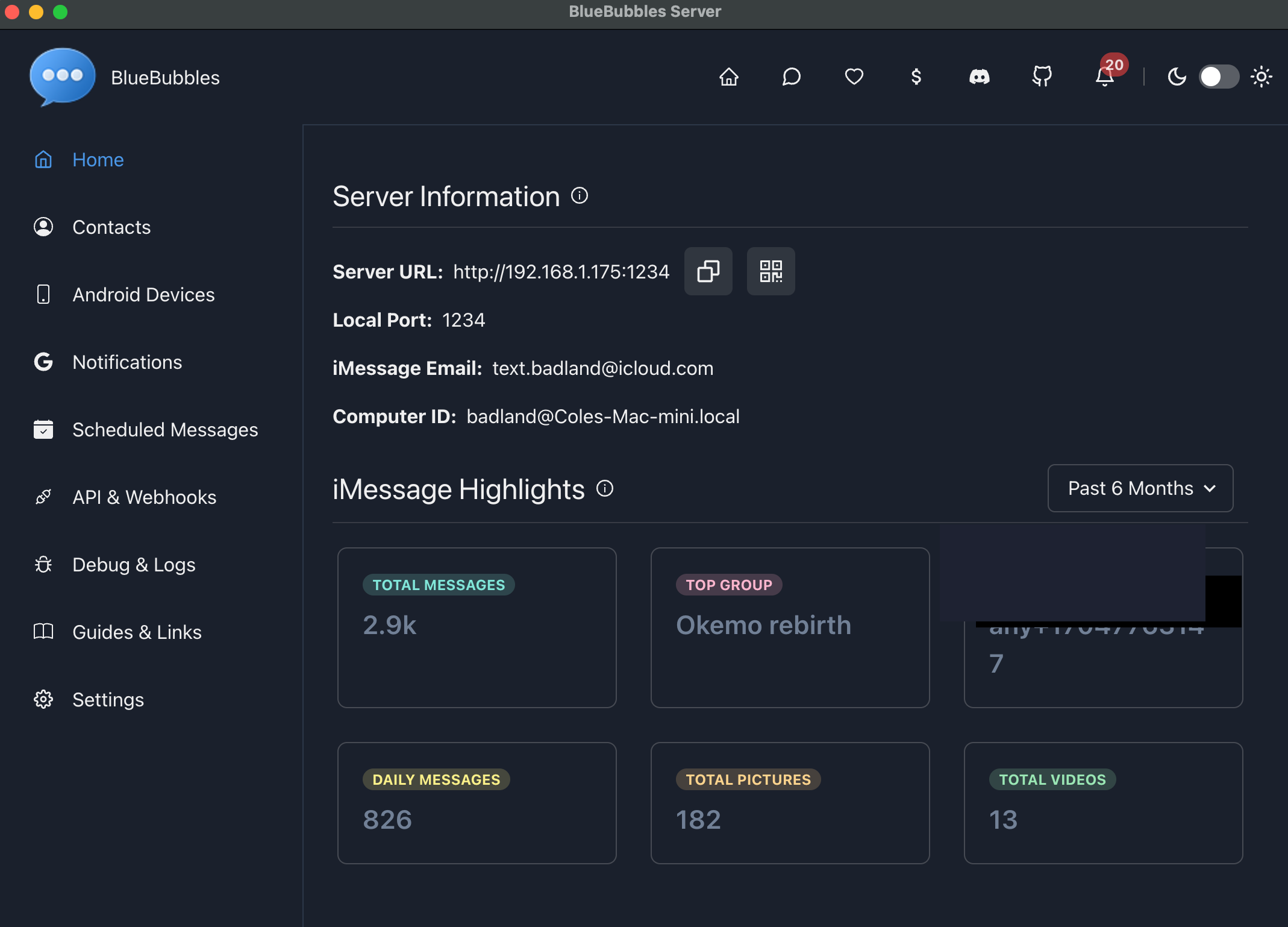Viewport: 1288px width, 927px height.
Task: Switch to the Contacts section
Action: (x=111, y=227)
